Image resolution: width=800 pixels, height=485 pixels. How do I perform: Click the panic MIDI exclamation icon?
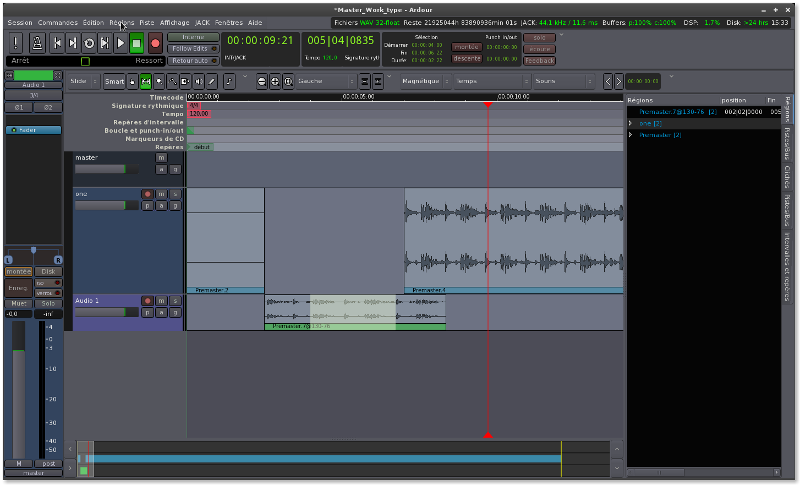tap(18, 42)
